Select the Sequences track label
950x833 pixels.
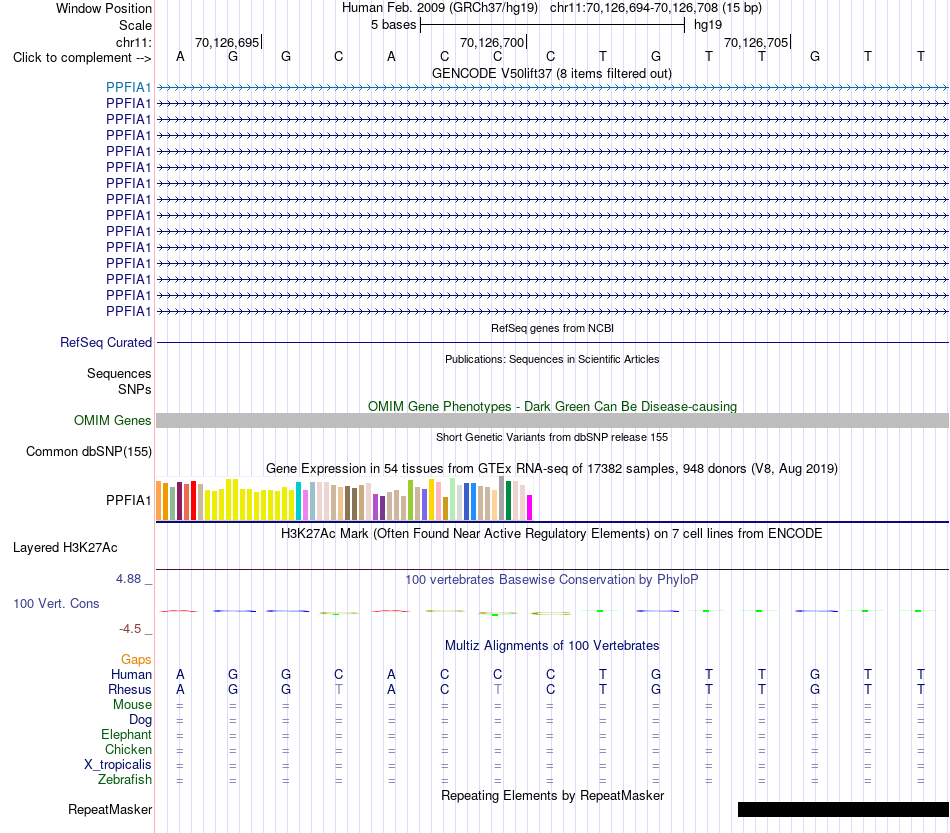click(x=119, y=373)
